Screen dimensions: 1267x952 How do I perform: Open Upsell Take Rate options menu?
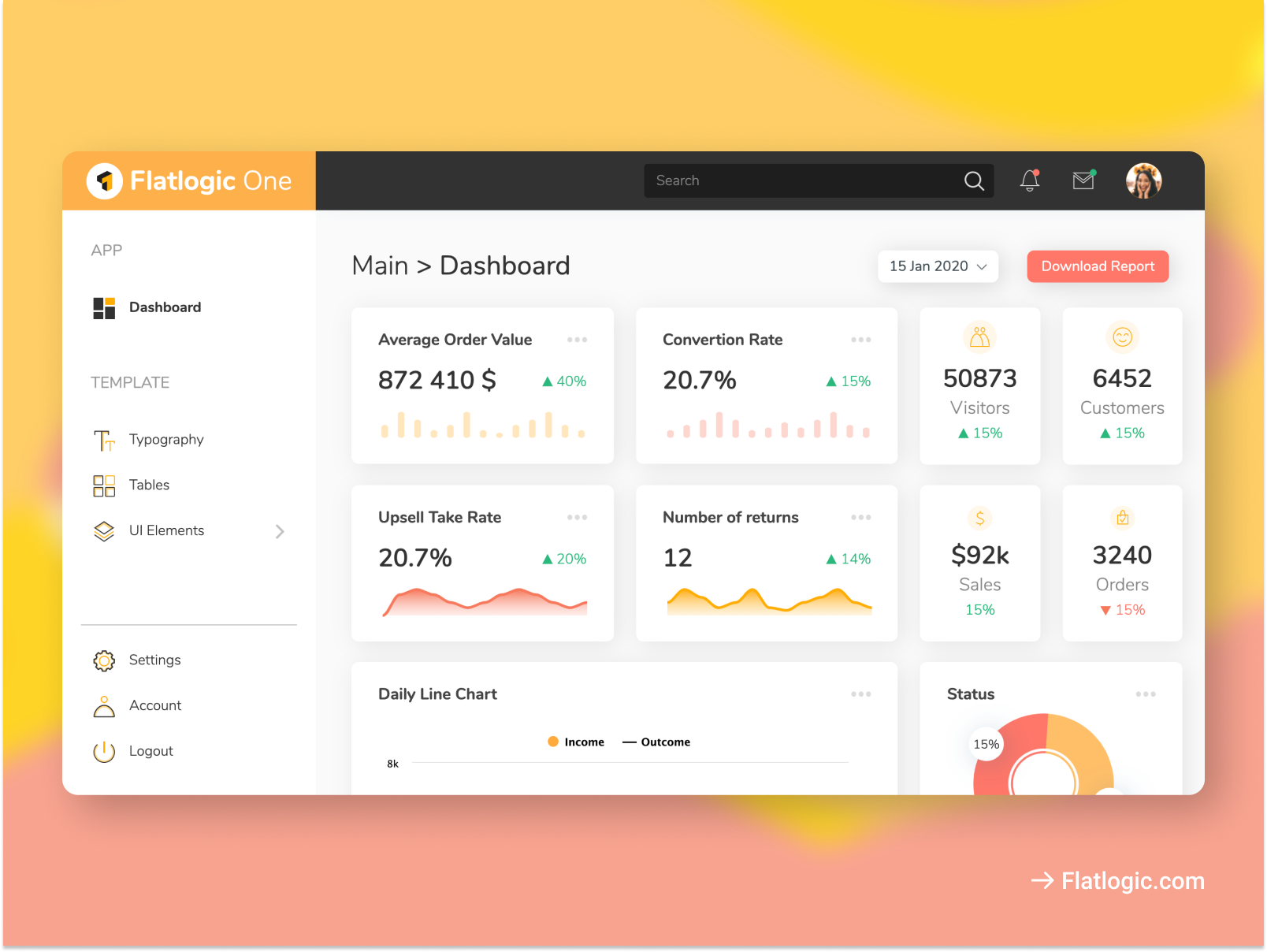(x=577, y=518)
